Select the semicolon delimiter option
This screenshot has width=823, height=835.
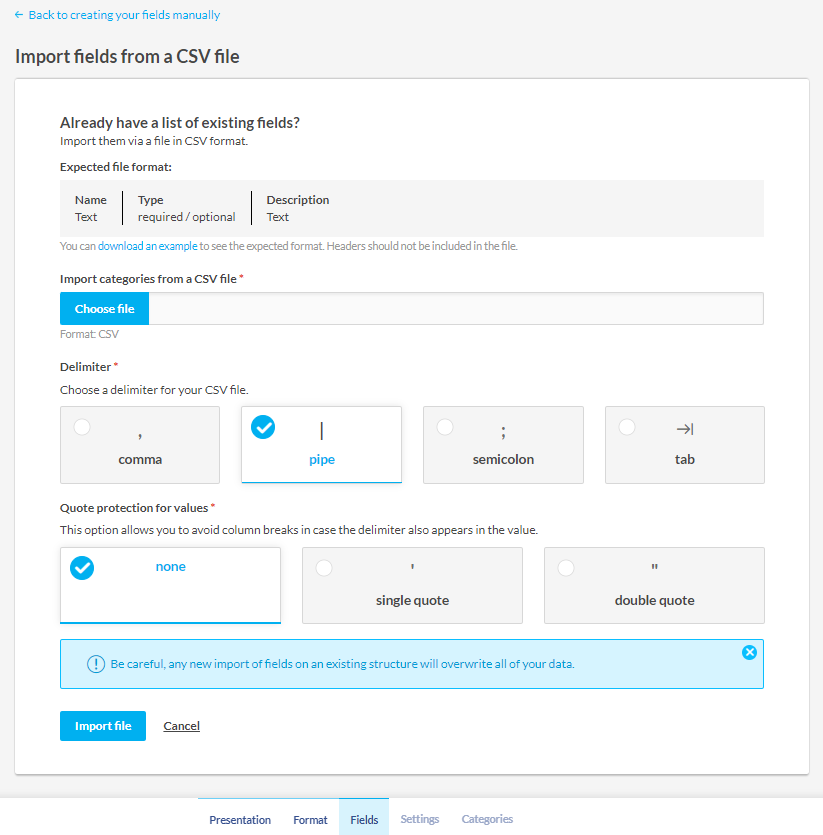pos(503,445)
